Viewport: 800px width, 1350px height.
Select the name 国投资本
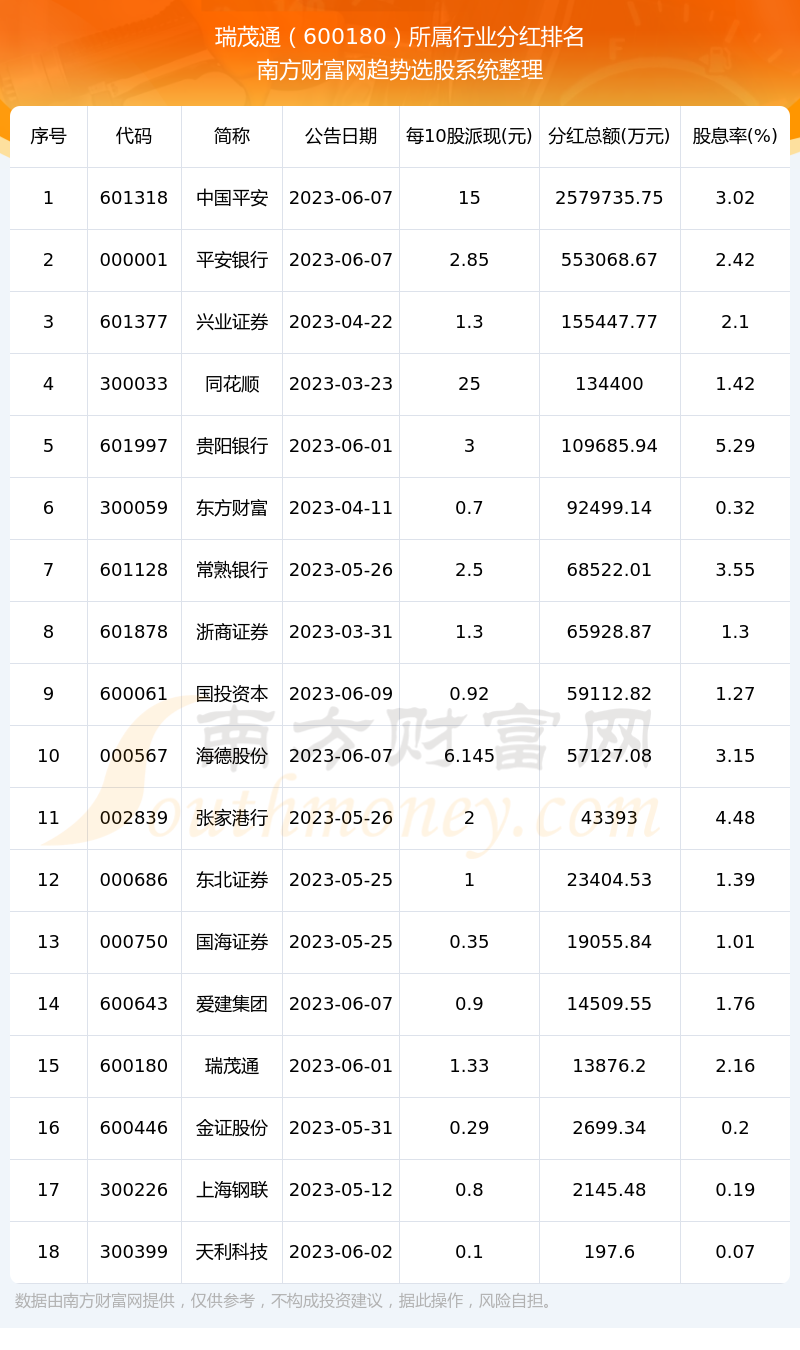click(232, 694)
